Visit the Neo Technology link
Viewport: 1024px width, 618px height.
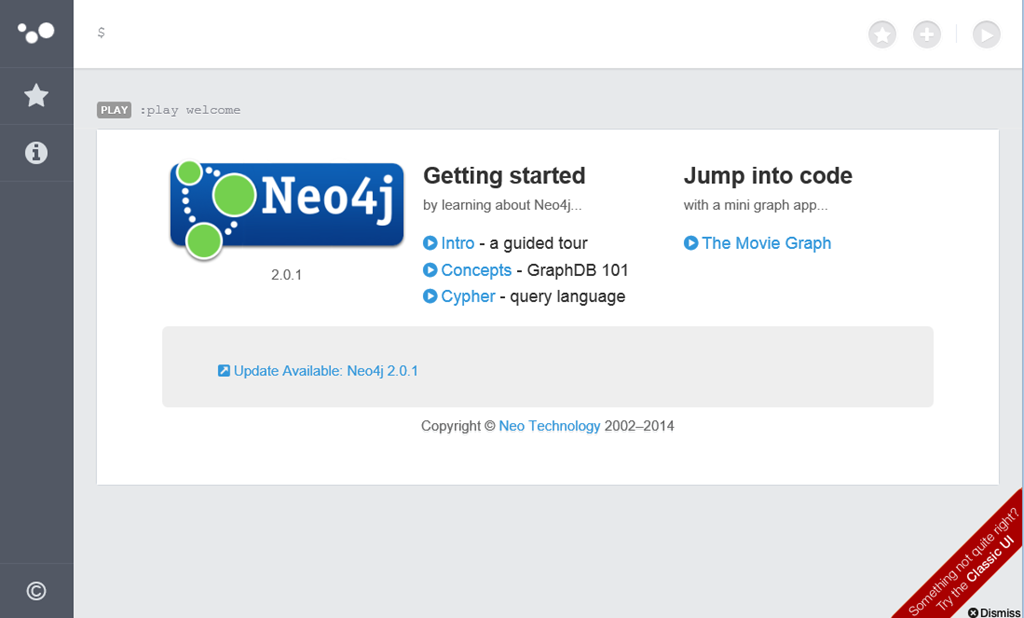pyautogui.click(x=549, y=426)
